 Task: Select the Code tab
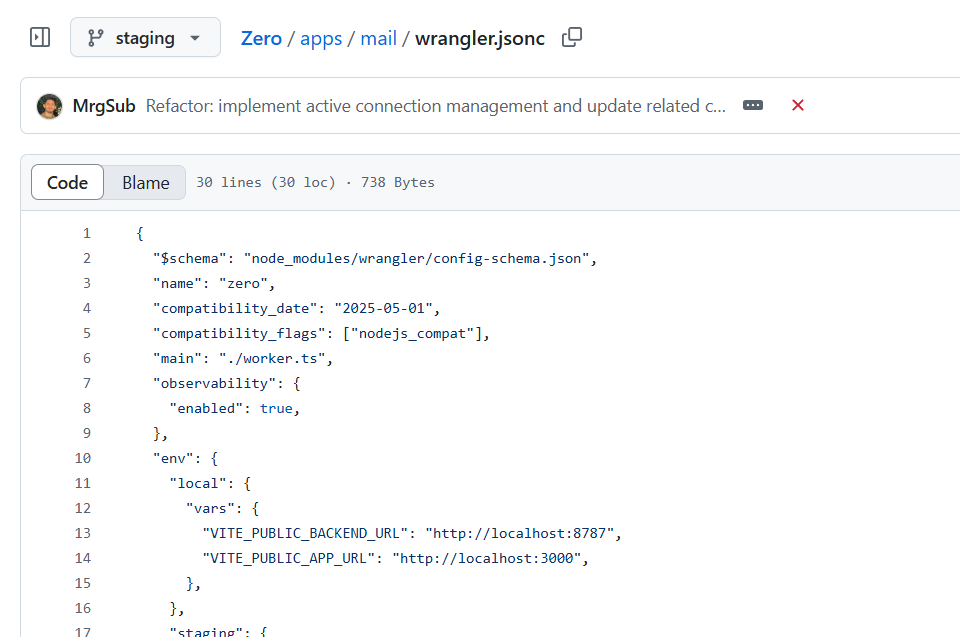[x=67, y=183]
